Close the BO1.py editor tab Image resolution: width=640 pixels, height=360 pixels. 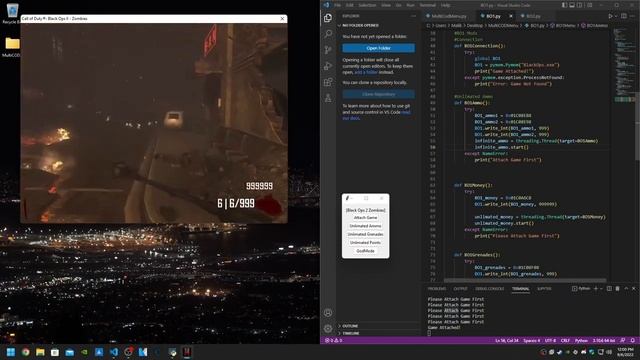click(511, 16)
